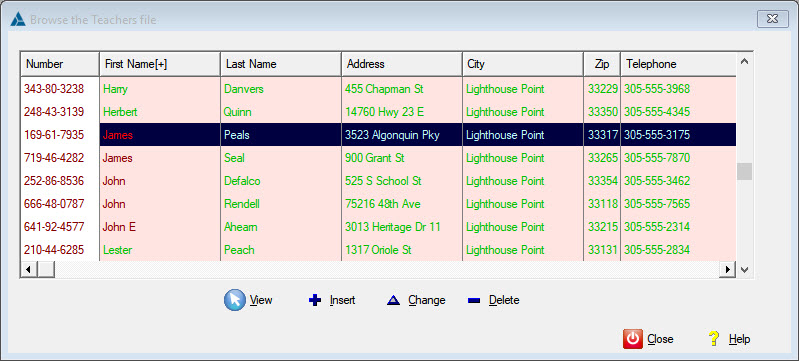Click the First Name[+] column header

[160, 64]
